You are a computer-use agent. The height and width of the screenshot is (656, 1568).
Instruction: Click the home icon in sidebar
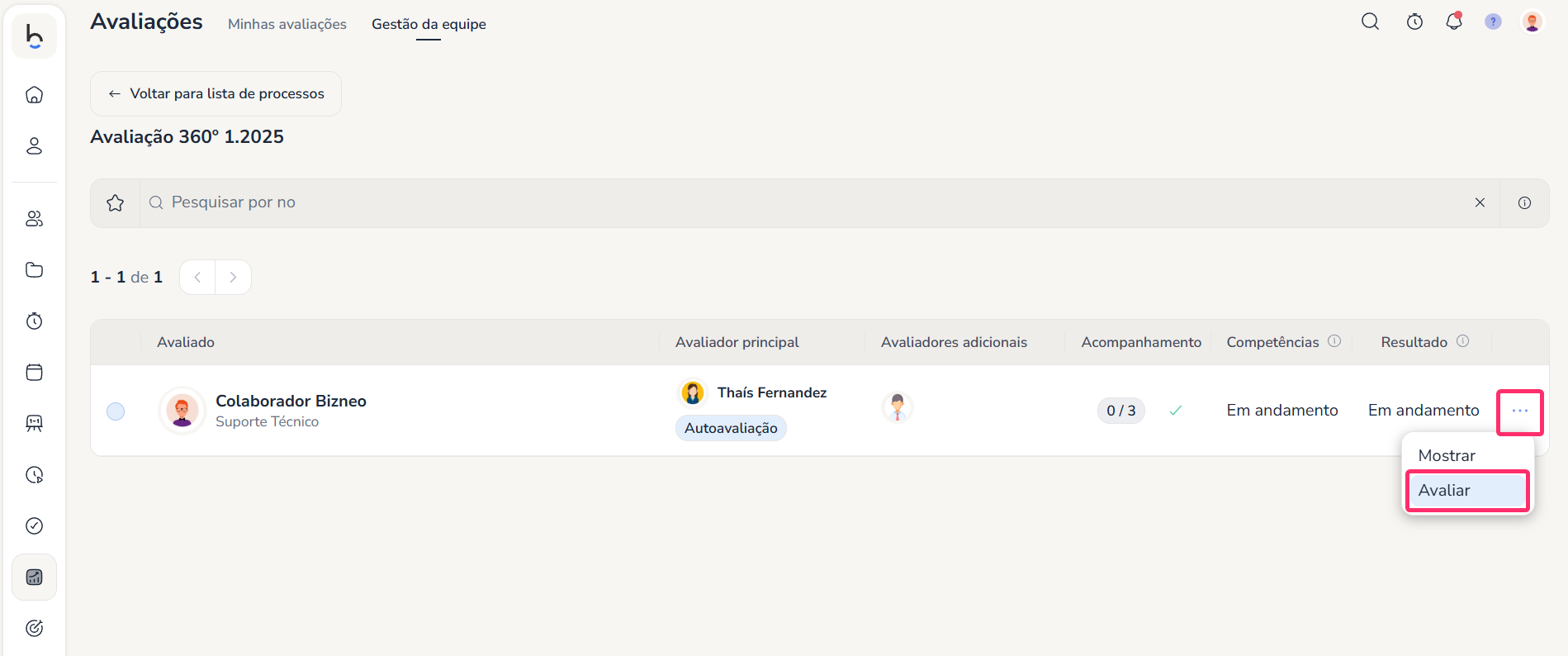coord(34,95)
